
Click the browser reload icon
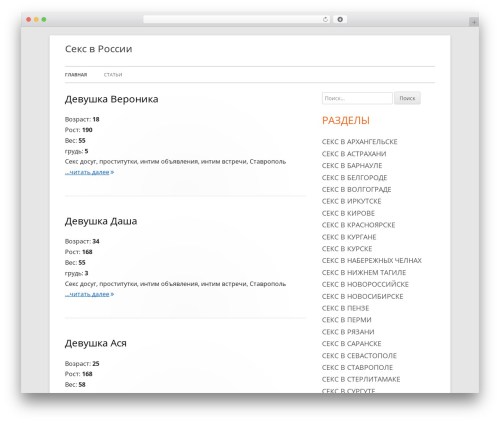pyautogui.click(x=325, y=19)
